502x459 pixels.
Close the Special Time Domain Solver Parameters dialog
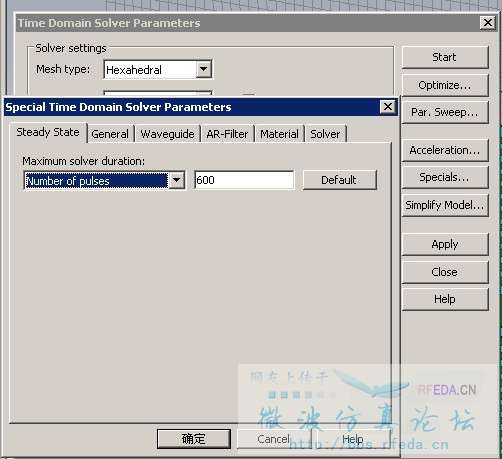coord(388,107)
